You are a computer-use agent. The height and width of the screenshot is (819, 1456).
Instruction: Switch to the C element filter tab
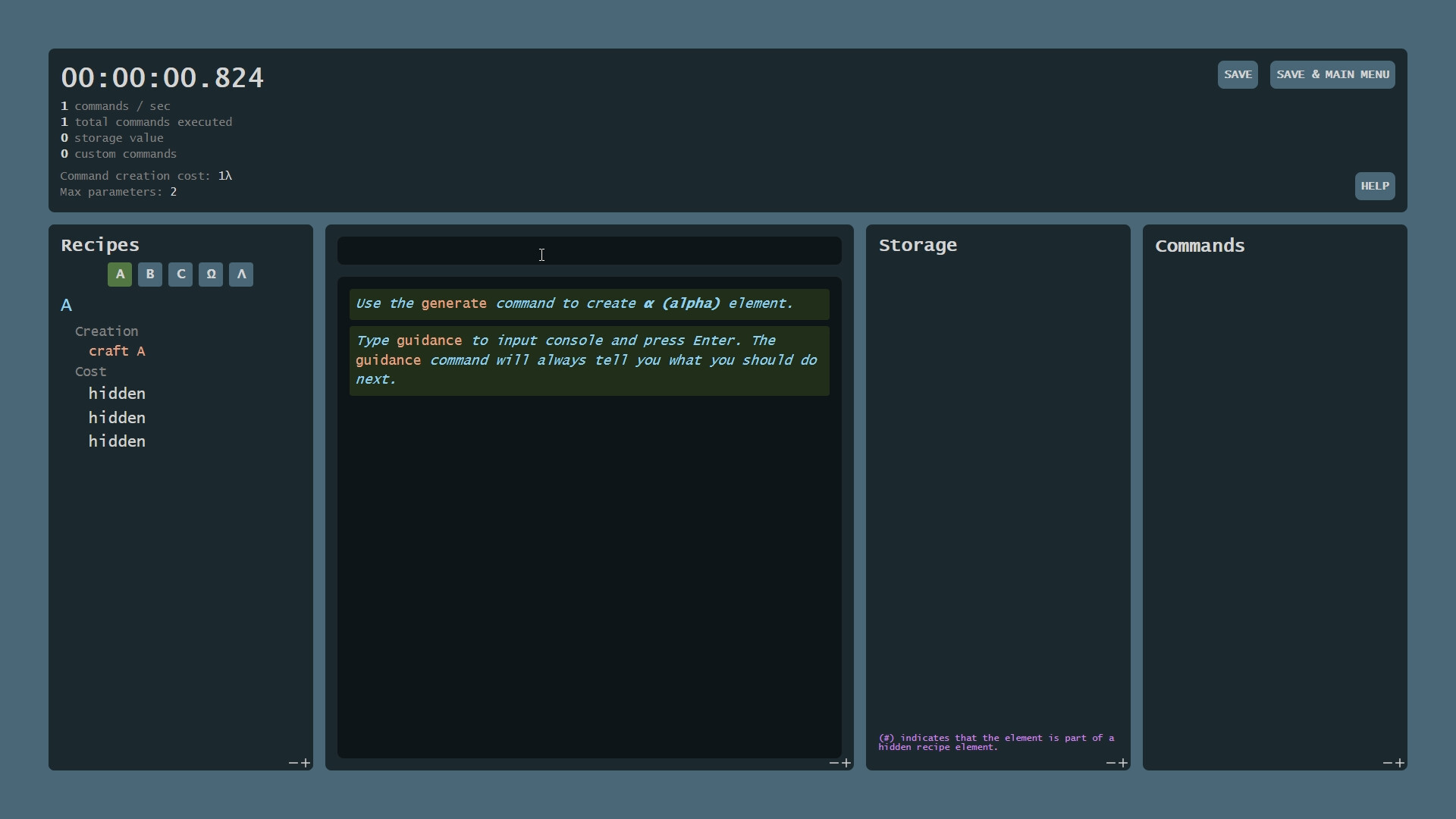(x=180, y=274)
